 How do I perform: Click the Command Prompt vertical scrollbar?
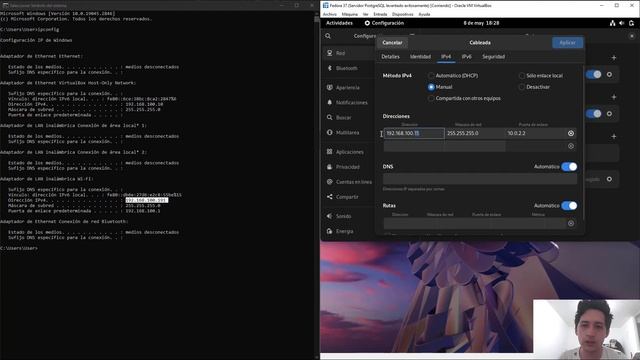click(317, 186)
